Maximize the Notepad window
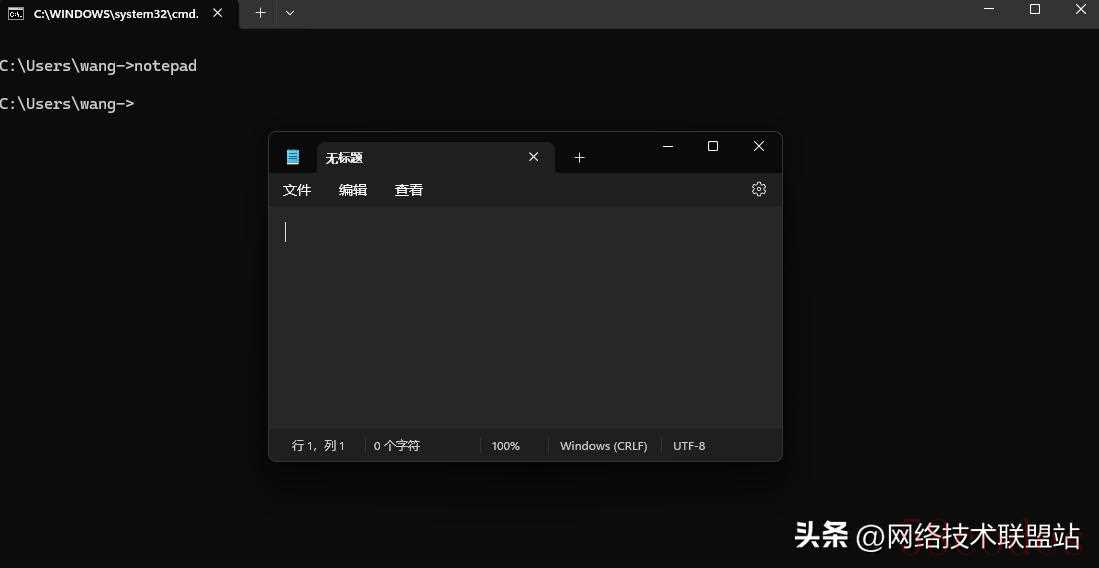 coord(713,146)
